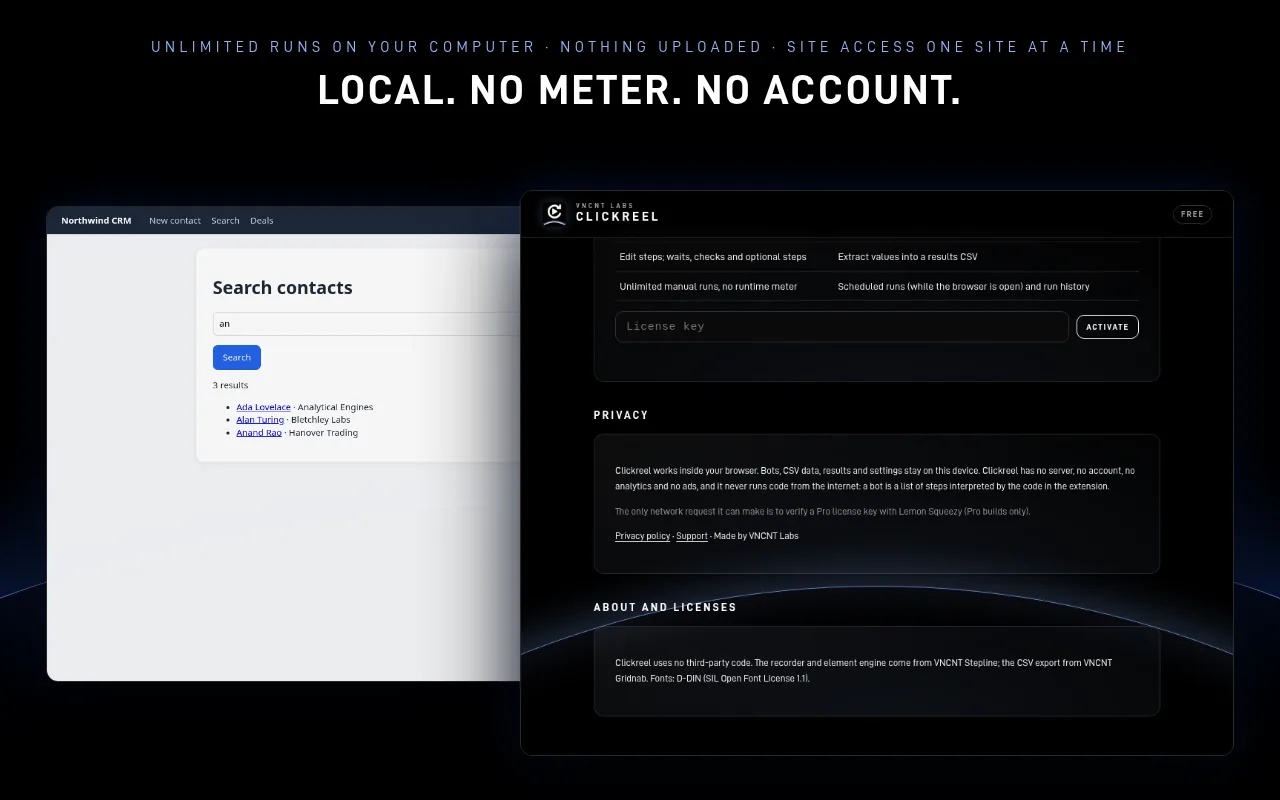Image resolution: width=1280 pixels, height=800 pixels.
Task: Open the Support link
Action: tap(692, 536)
